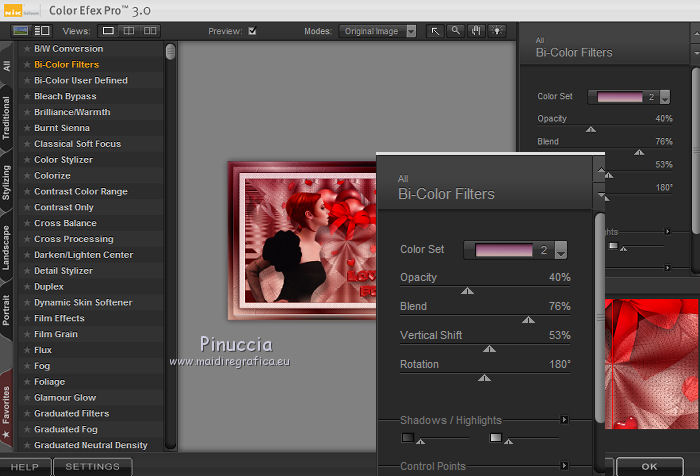Click the star next to Color Stylizer
Viewport: 700px width, 476px height.
[27, 159]
